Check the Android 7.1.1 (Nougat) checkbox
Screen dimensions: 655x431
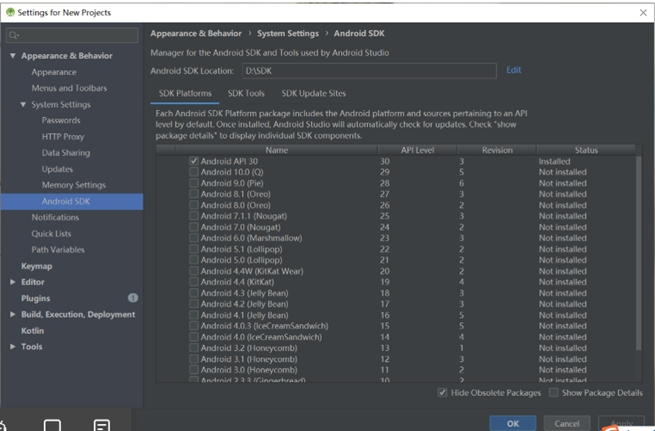[x=194, y=216]
